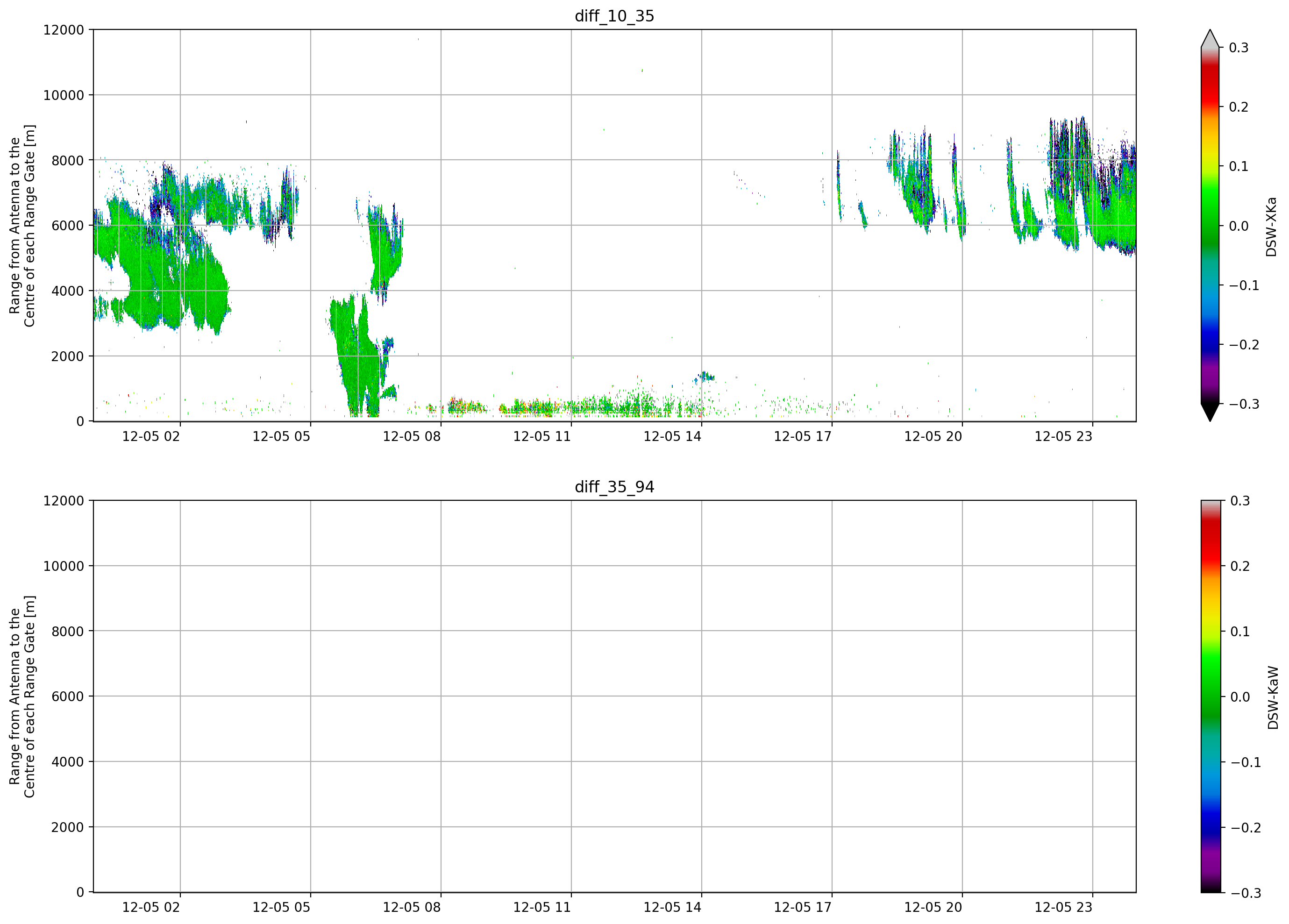Image resolution: width=1289 pixels, height=924 pixels.
Task: Click '12-05 02' x-tick under diff_10_35 plot
Action: (151, 436)
